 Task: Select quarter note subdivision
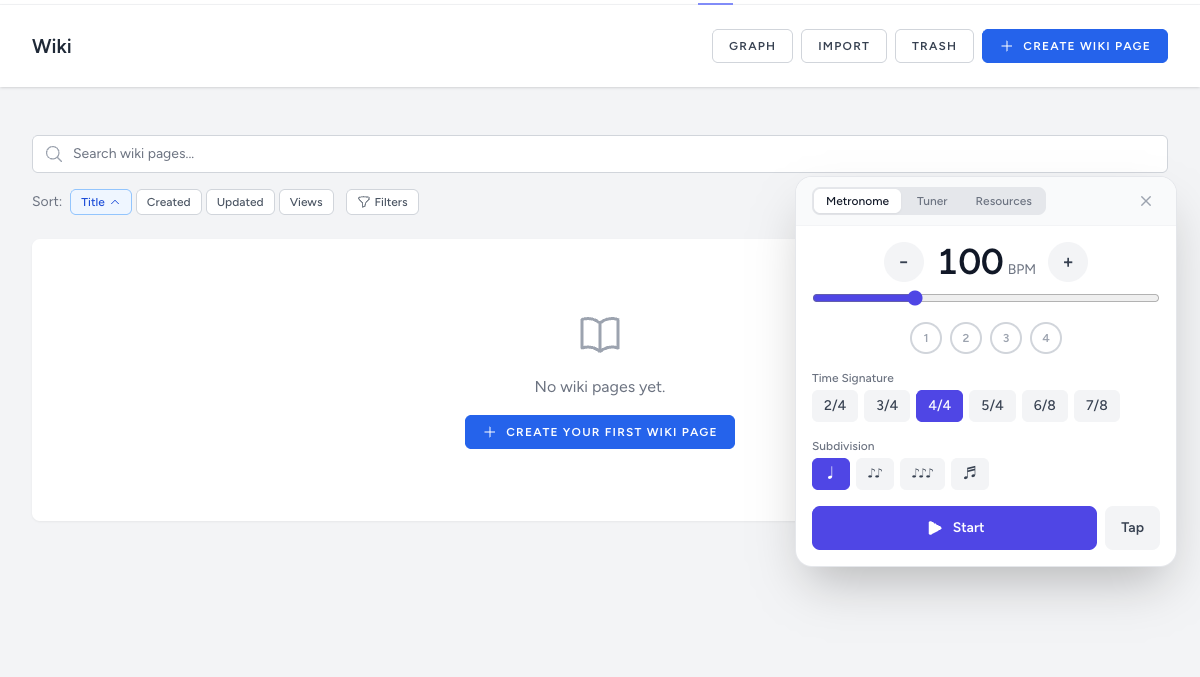(x=830, y=474)
